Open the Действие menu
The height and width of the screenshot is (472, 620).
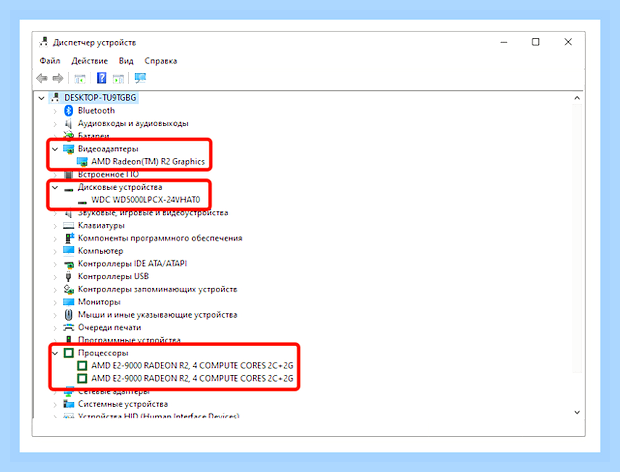[89, 61]
